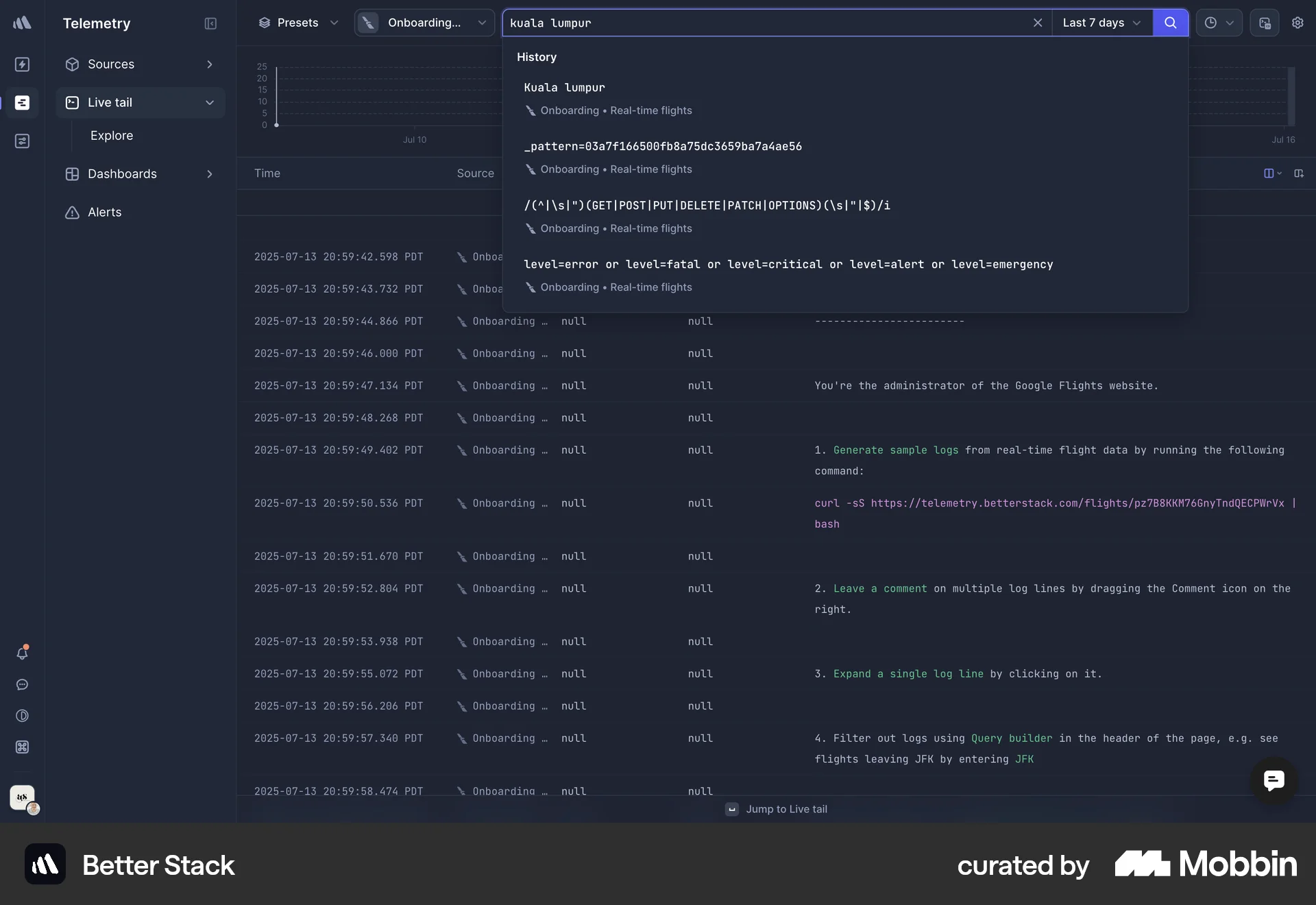This screenshot has width=1316, height=905.
Task: Collapse the Live tail section
Action: [210, 102]
